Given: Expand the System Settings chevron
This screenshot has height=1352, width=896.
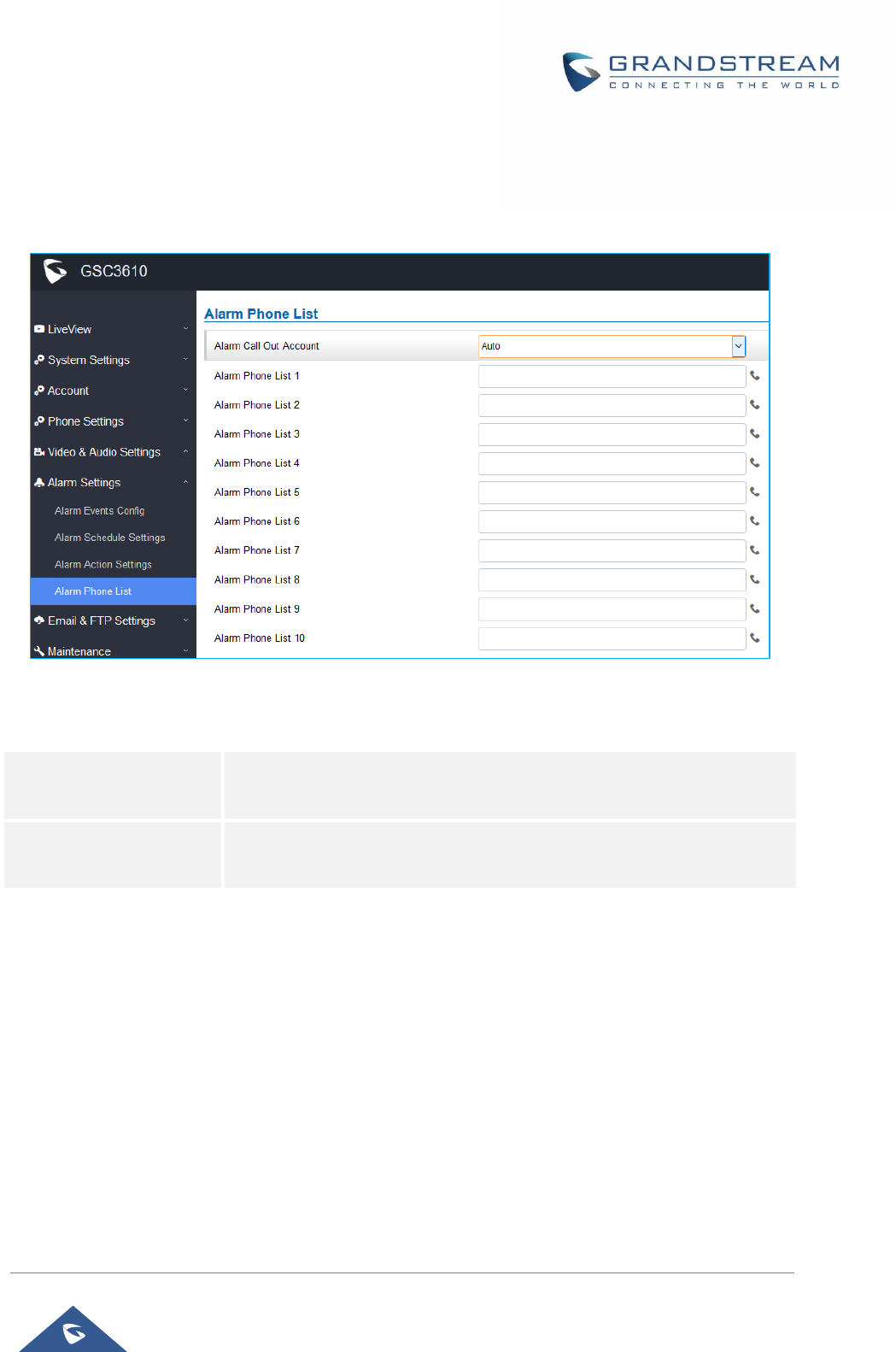Looking at the screenshot, I should click(185, 360).
